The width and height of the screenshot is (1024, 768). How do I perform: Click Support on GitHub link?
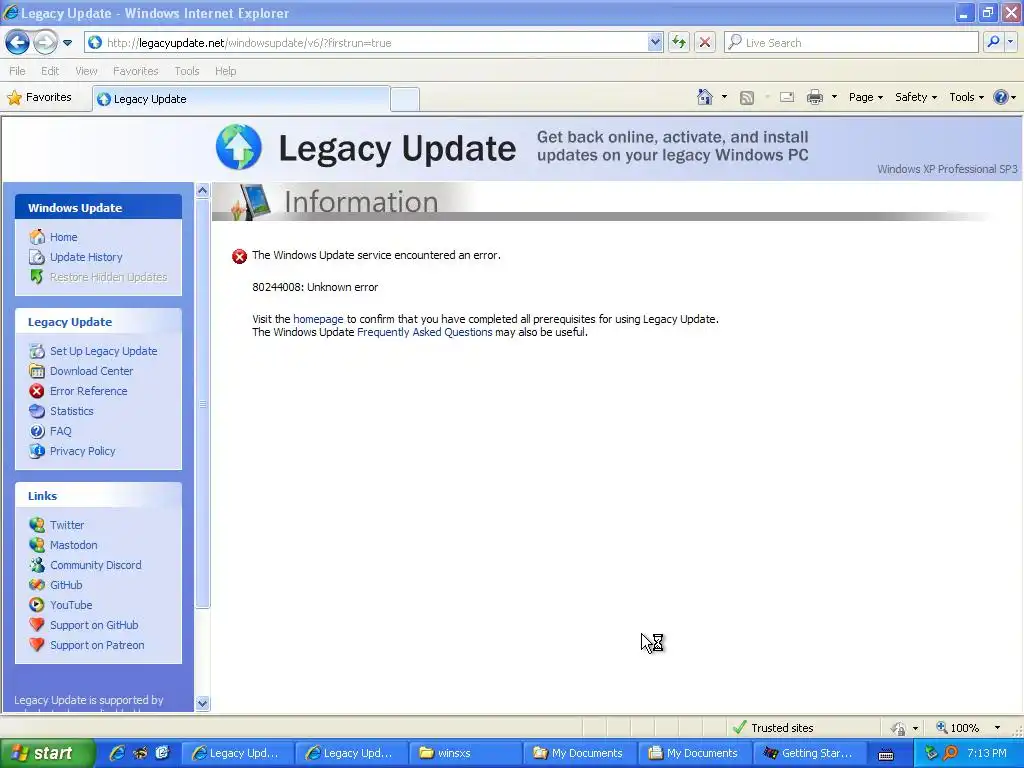point(94,626)
